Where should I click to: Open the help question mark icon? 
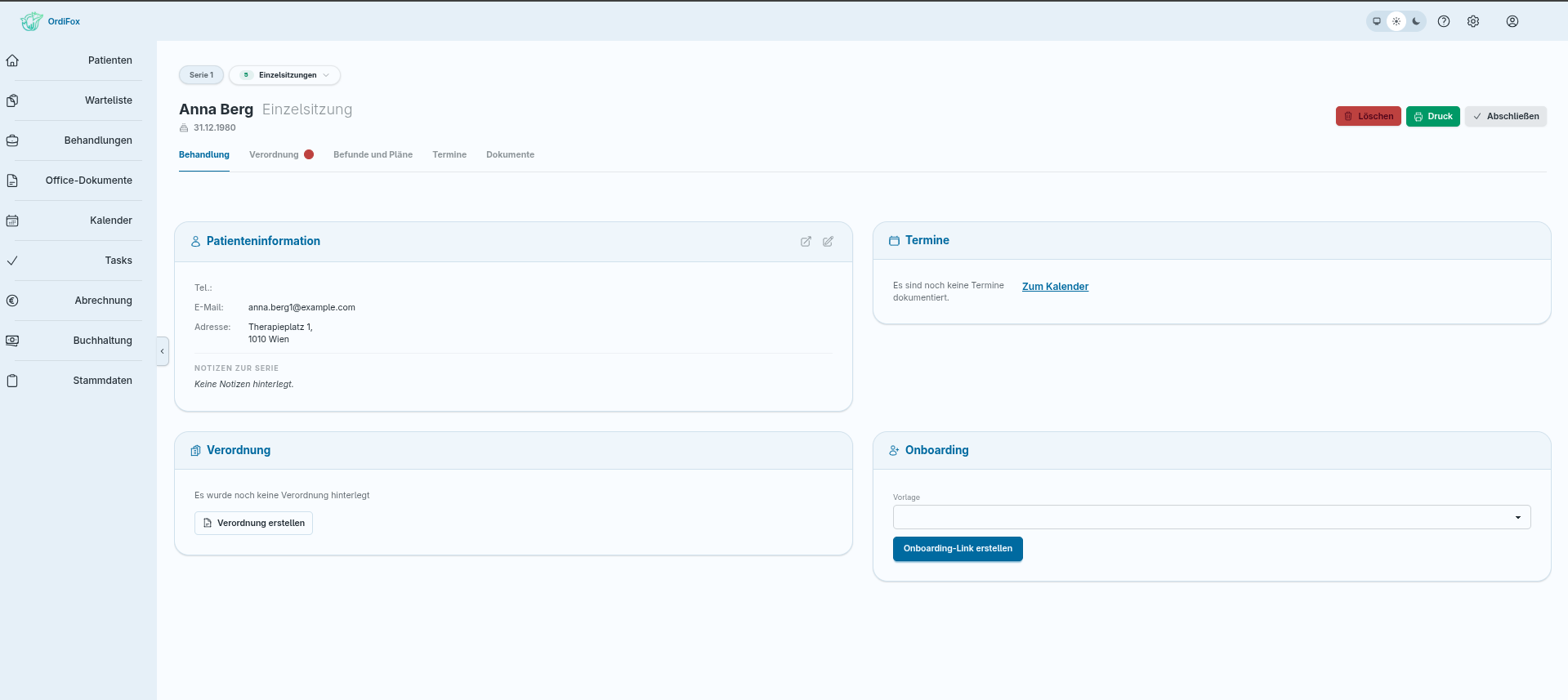tap(1444, 22)
